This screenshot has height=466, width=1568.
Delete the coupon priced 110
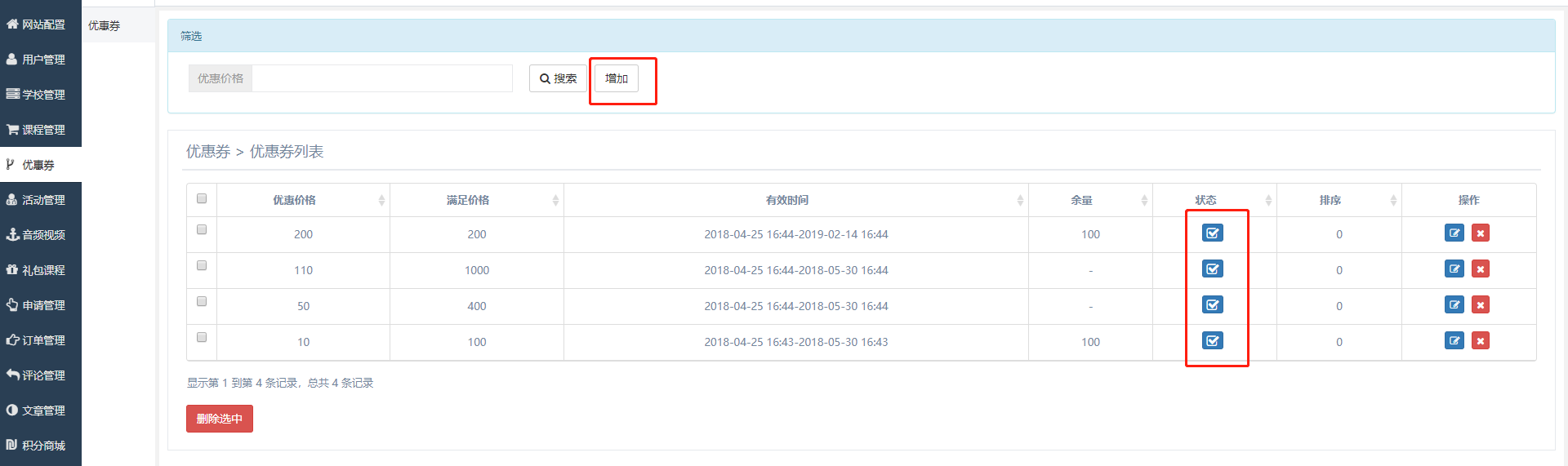pos(1481,269)
